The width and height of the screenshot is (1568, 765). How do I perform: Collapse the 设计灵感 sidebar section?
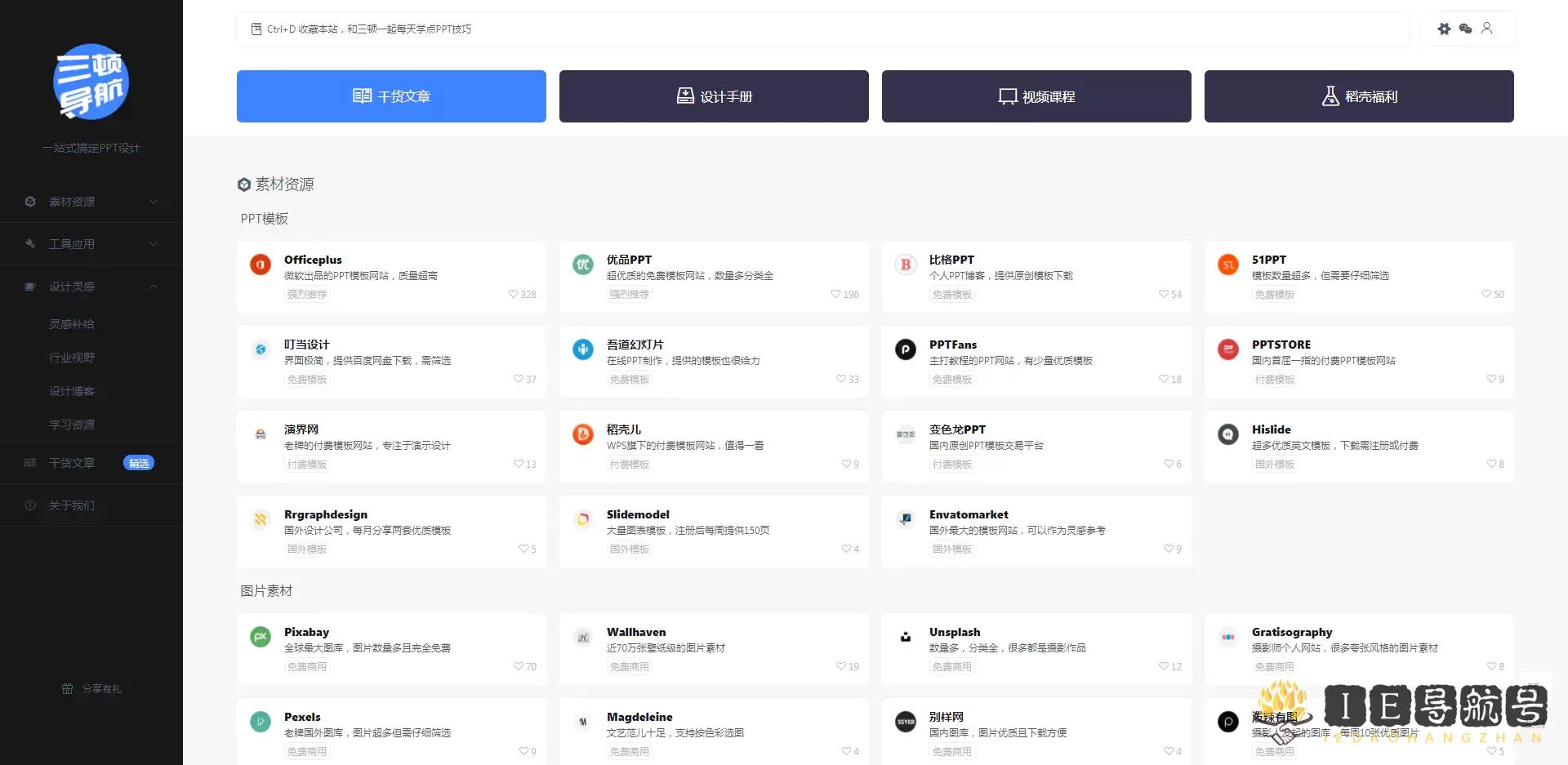[x=91, y=287]
